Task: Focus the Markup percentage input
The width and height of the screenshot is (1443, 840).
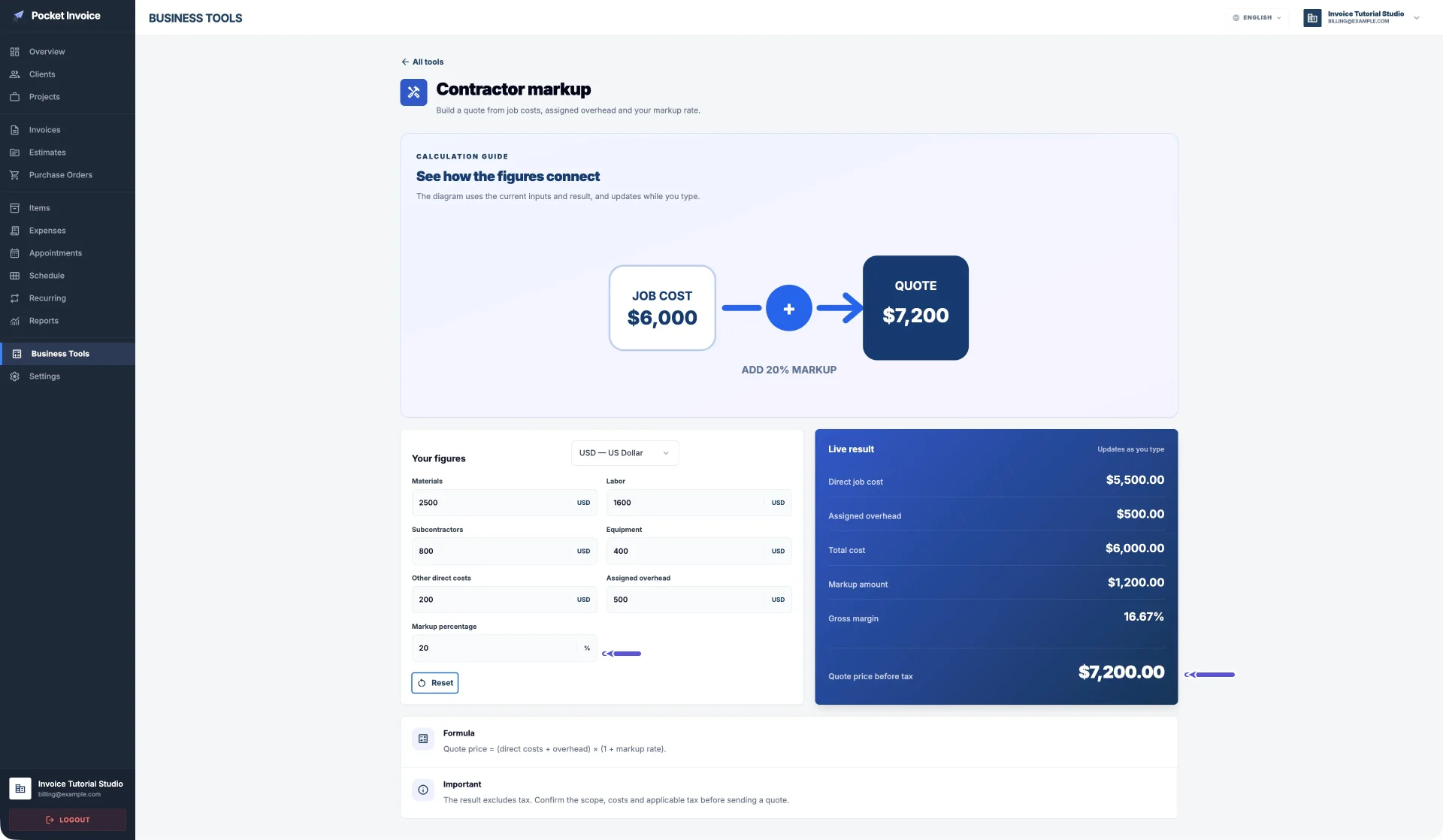Action: pyautogui.click(x=504, y=648)
